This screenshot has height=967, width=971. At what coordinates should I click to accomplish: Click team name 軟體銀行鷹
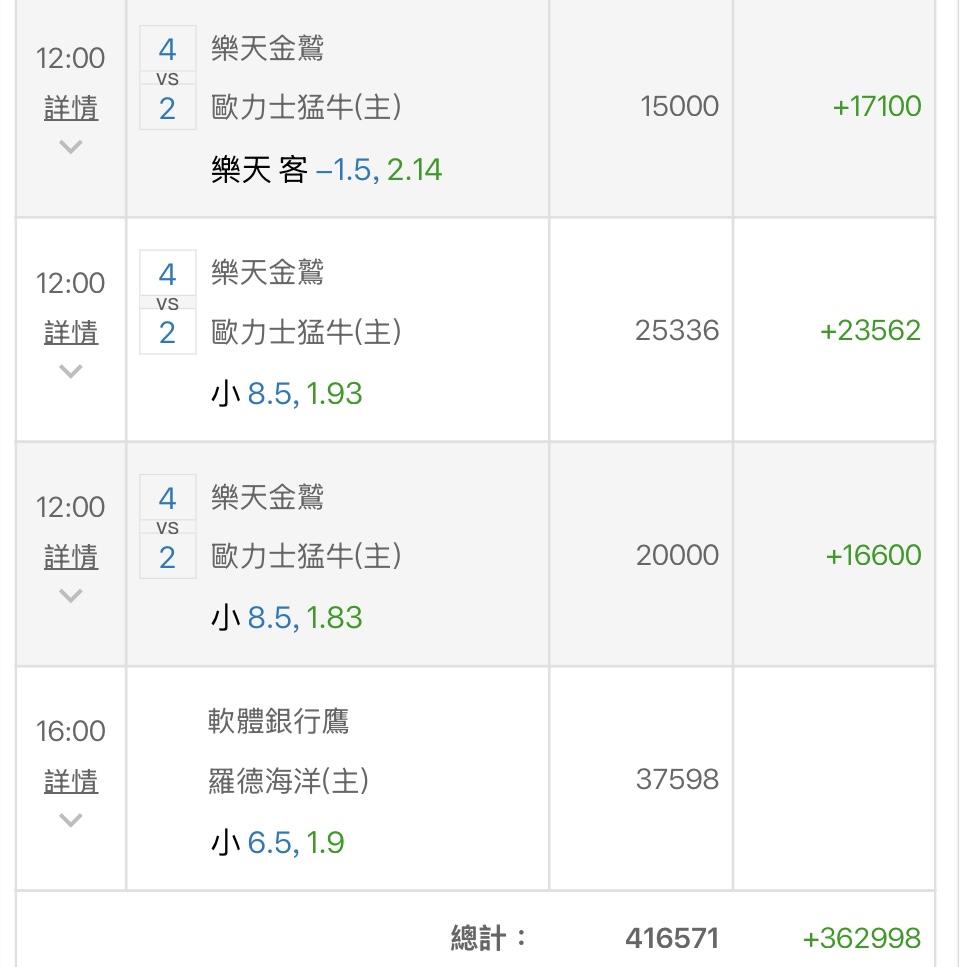tap(278, 721)
